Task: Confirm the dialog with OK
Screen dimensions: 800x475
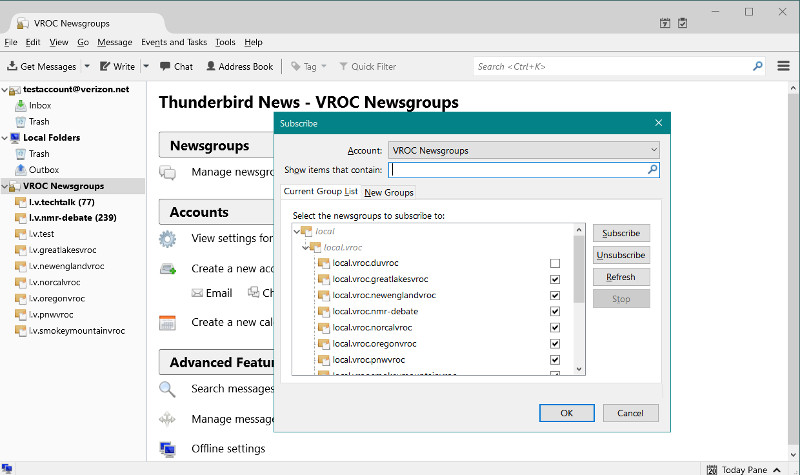Action: tap(566, 413)
